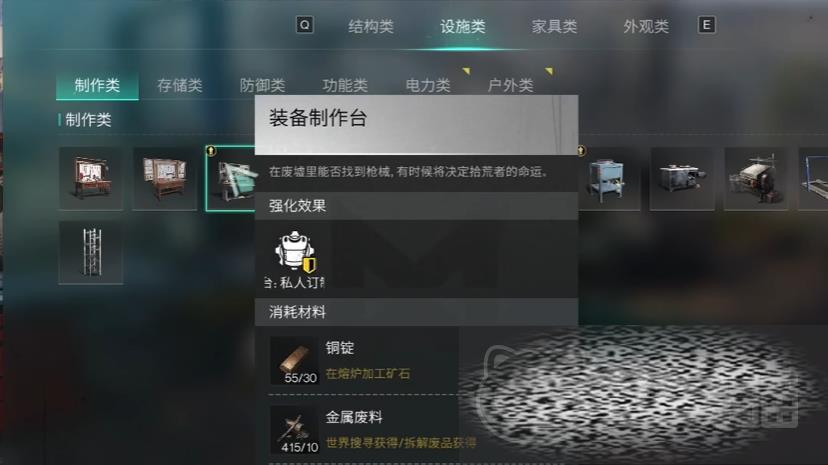The height and width of the screenshot is (465, 828).
Task: Click the copper ingot material icon
Action: click(294, 360)
